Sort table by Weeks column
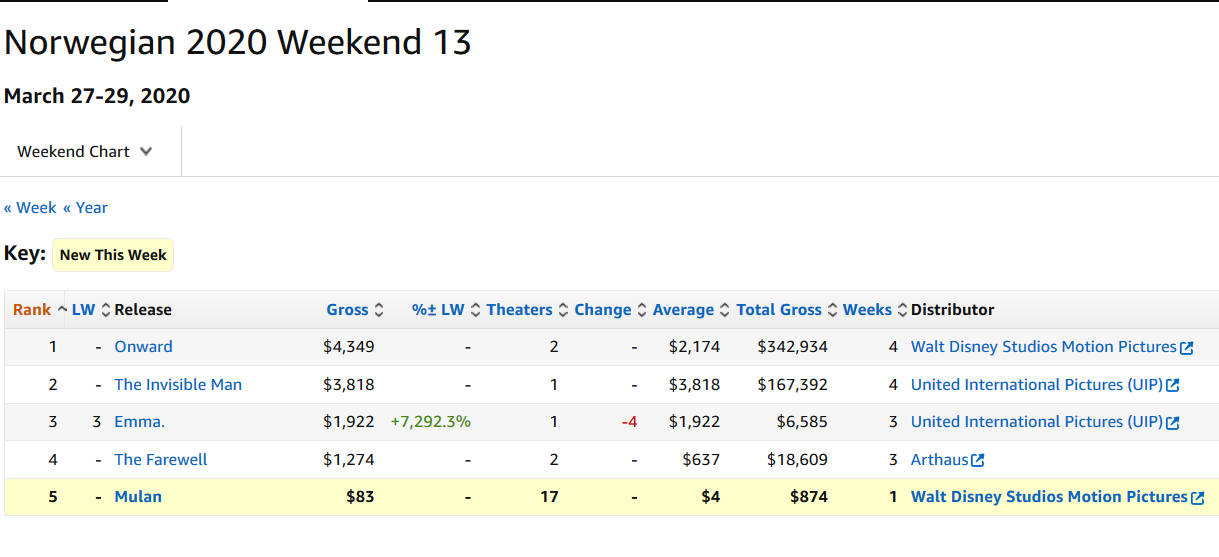1219x557 pixels. [875, 310]
